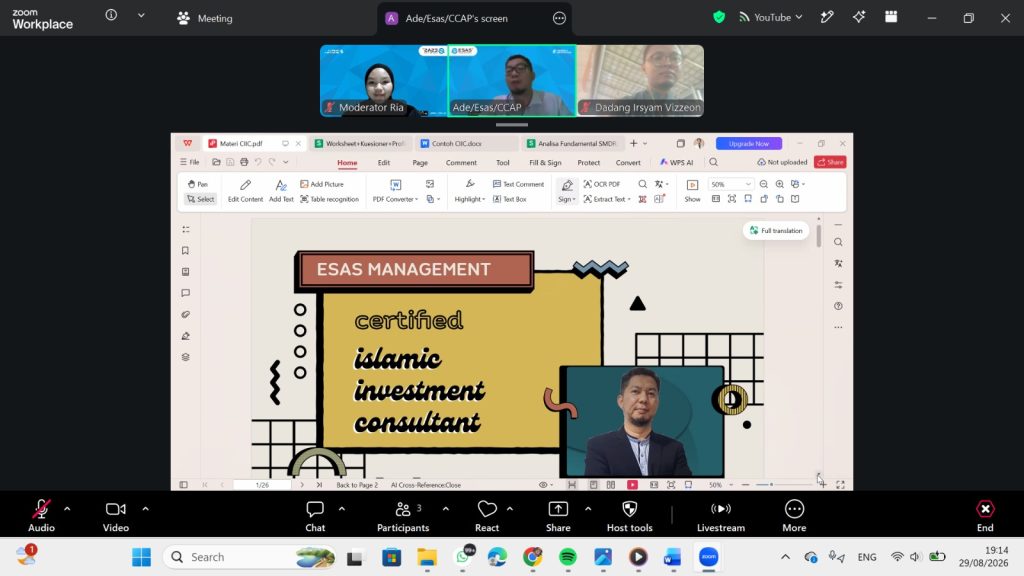1024x576 pixels.
Task: Click Add Picture in ribbon
Action: pos(321,184)
